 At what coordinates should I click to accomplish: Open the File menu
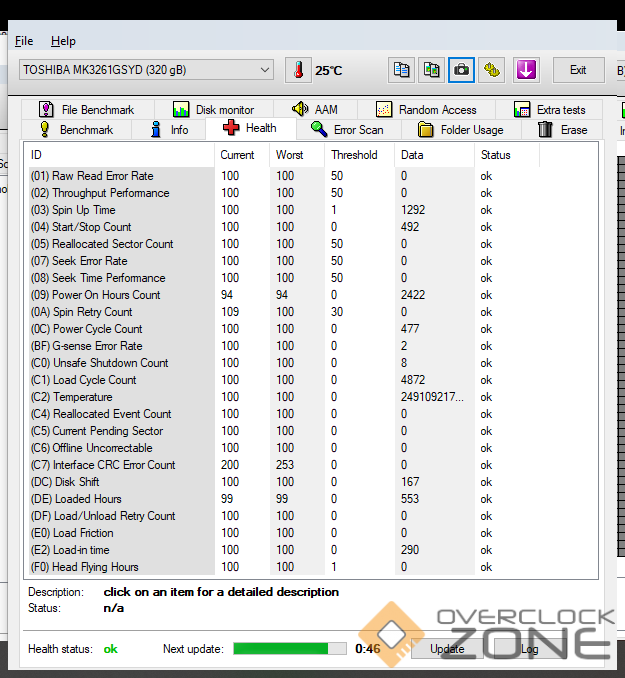tap(24, 41)
